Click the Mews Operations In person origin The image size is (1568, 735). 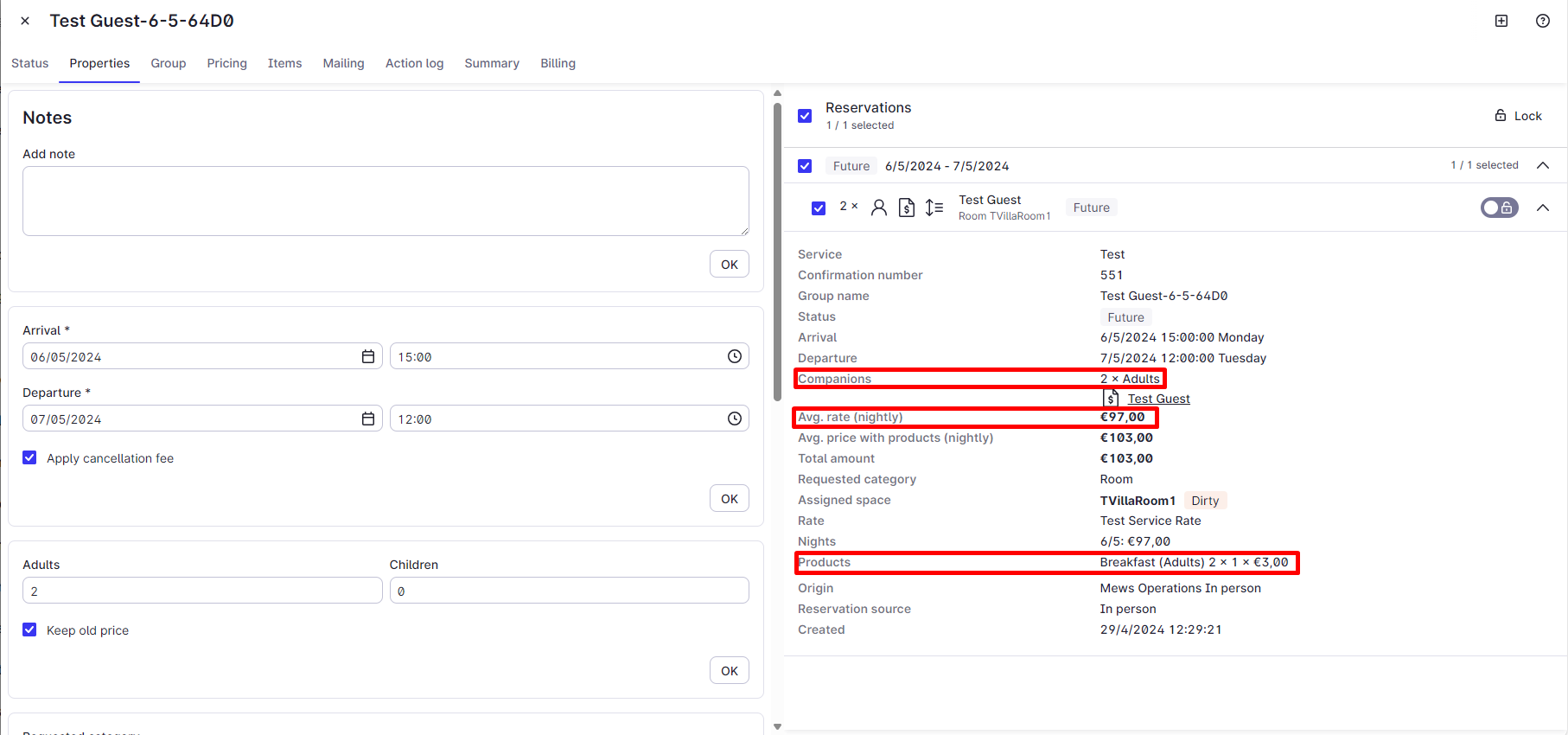coord(1180,588)
